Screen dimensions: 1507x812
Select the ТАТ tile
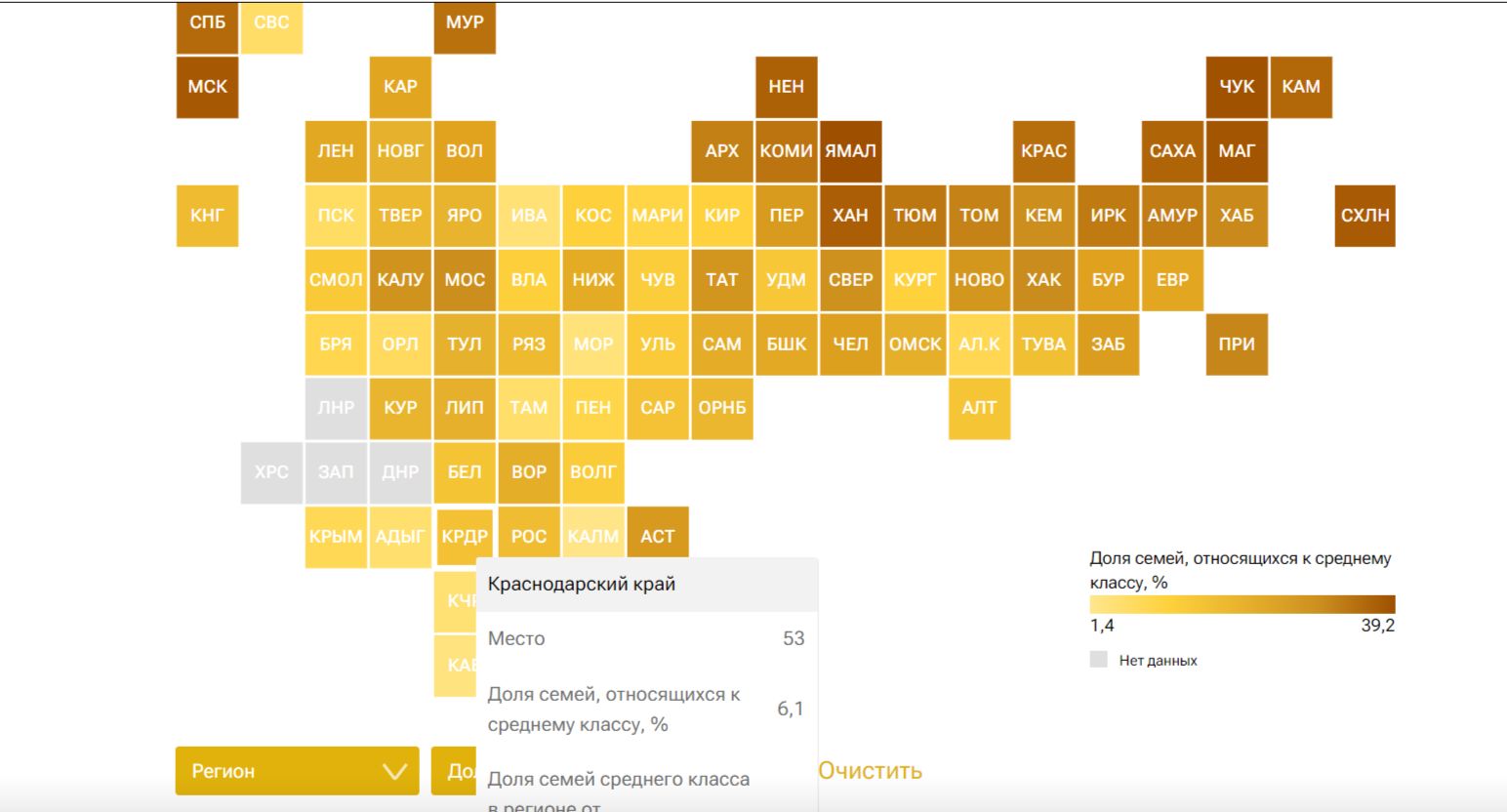click(721, 280)
